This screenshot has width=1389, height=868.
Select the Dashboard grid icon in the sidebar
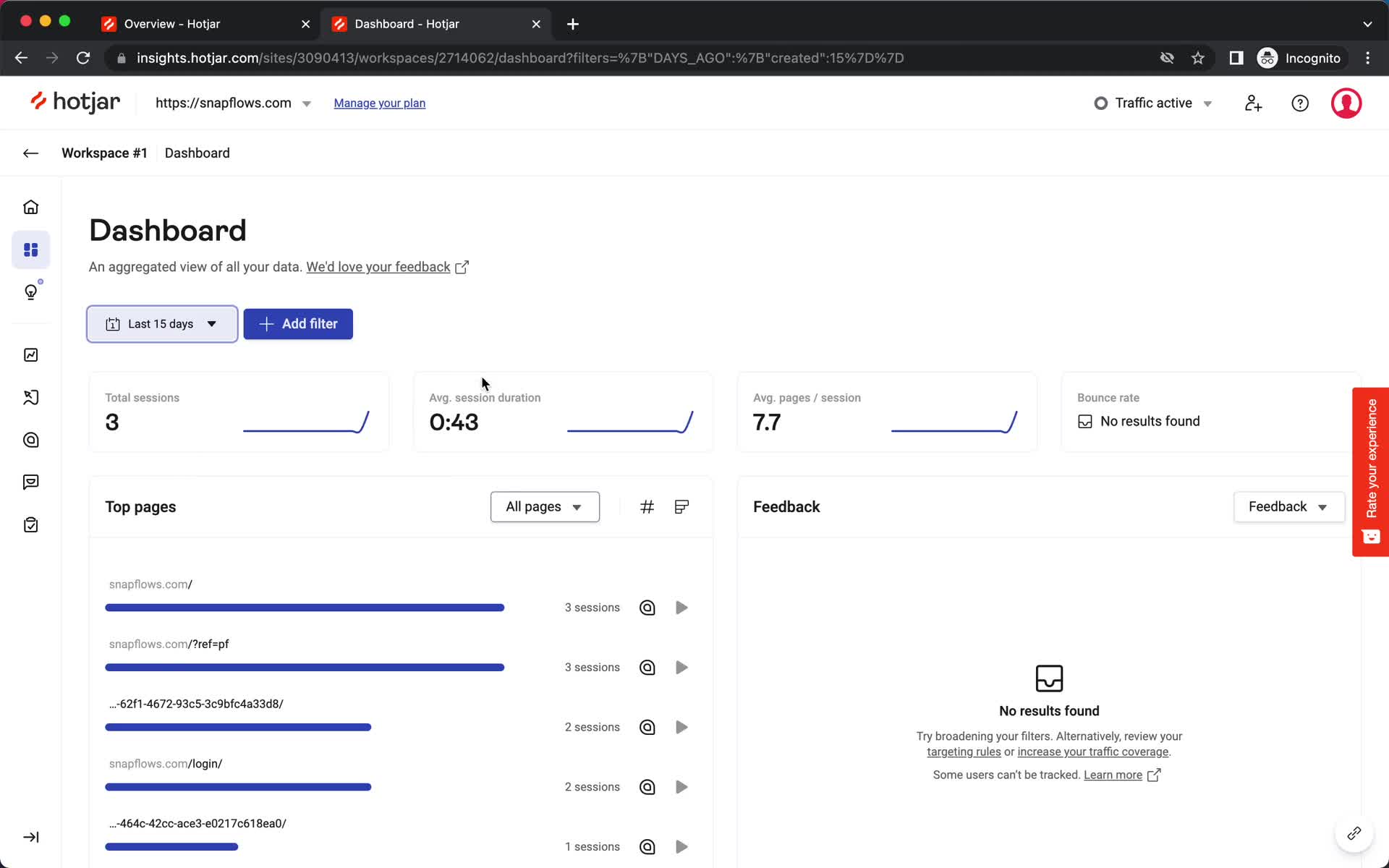[30, 250]
